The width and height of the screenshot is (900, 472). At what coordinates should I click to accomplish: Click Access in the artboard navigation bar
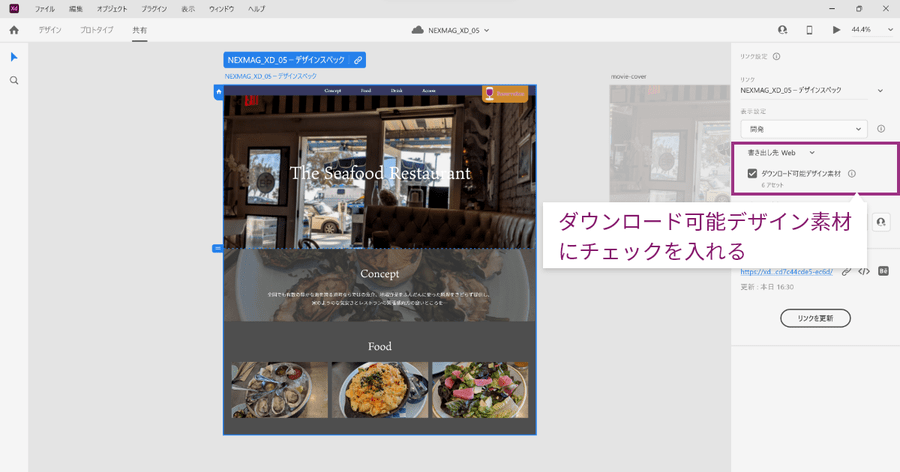coord(429,91)
